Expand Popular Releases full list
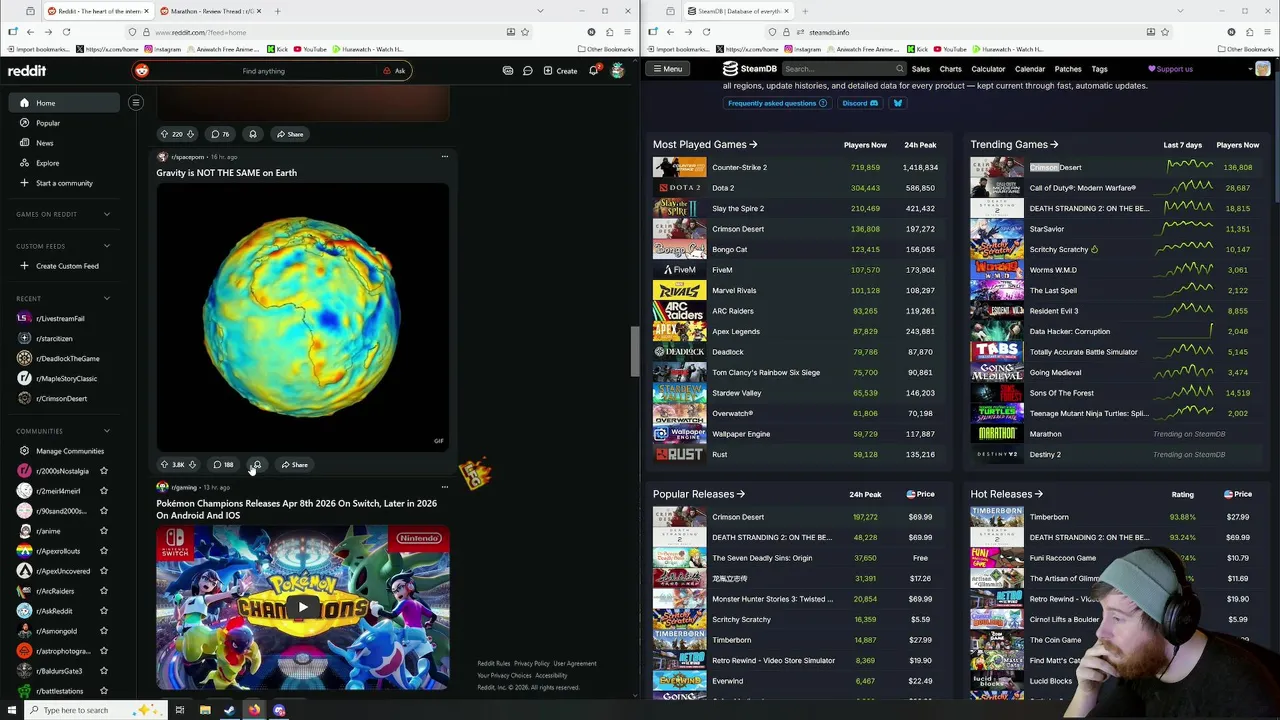 [x=699, y=494]
